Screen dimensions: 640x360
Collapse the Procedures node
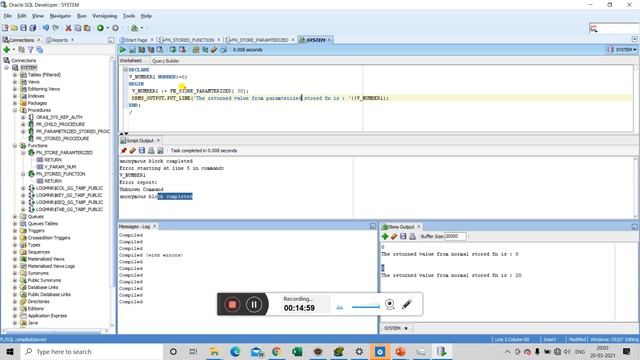click(x=15, y=110)
